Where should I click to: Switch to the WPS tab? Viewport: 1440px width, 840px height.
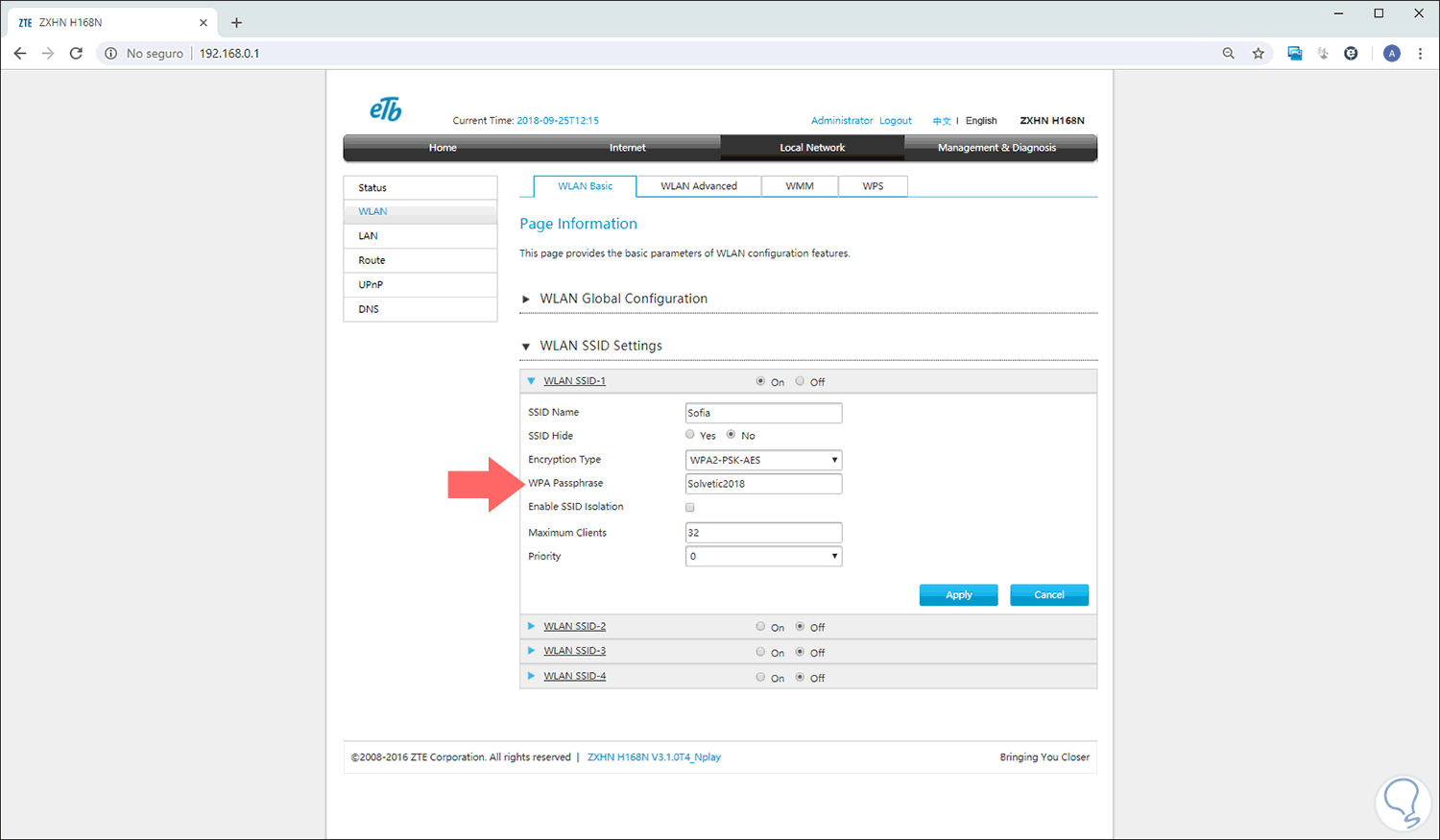873,186
